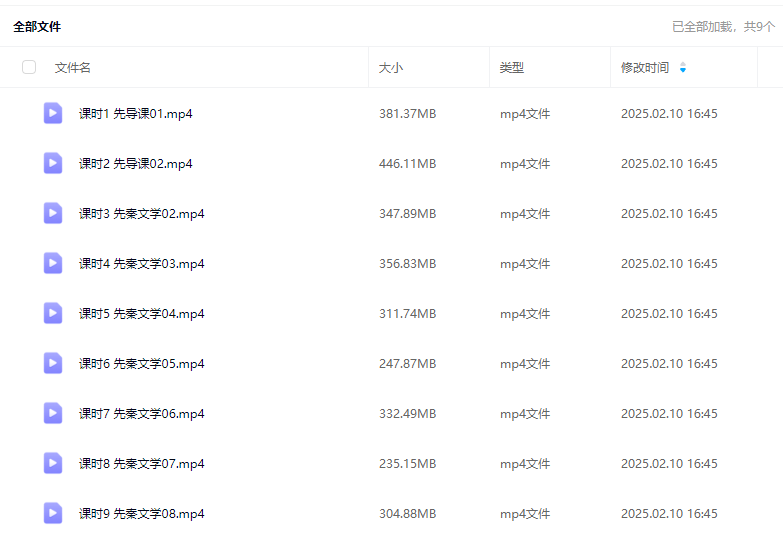This screenshot has width=783, height=553.
Task: Click modified time in 课时2 row
Action: (669, 164)
